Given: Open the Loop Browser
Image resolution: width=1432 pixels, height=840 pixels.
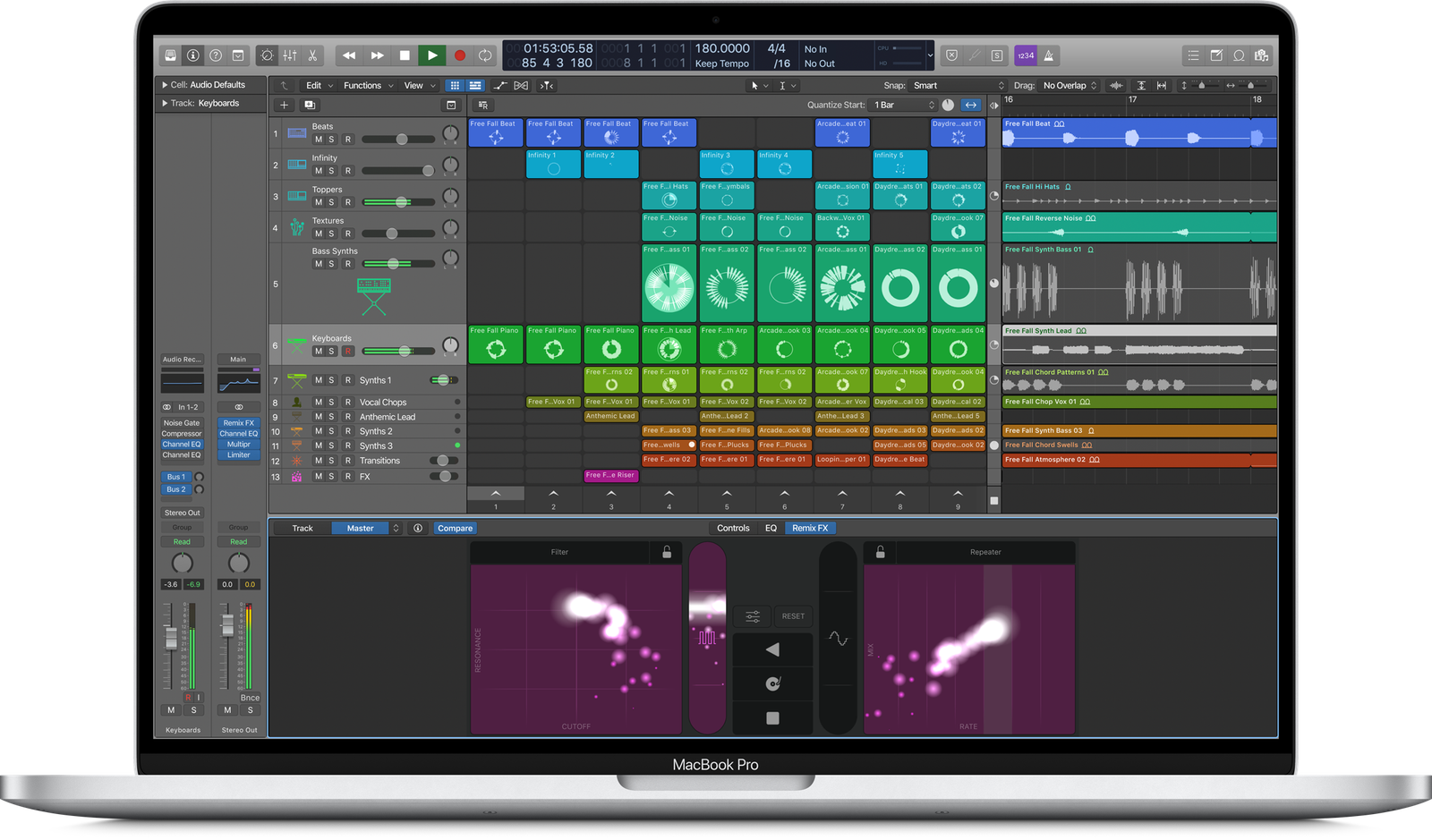Looking at the screenshot, I should (1239, 55).
